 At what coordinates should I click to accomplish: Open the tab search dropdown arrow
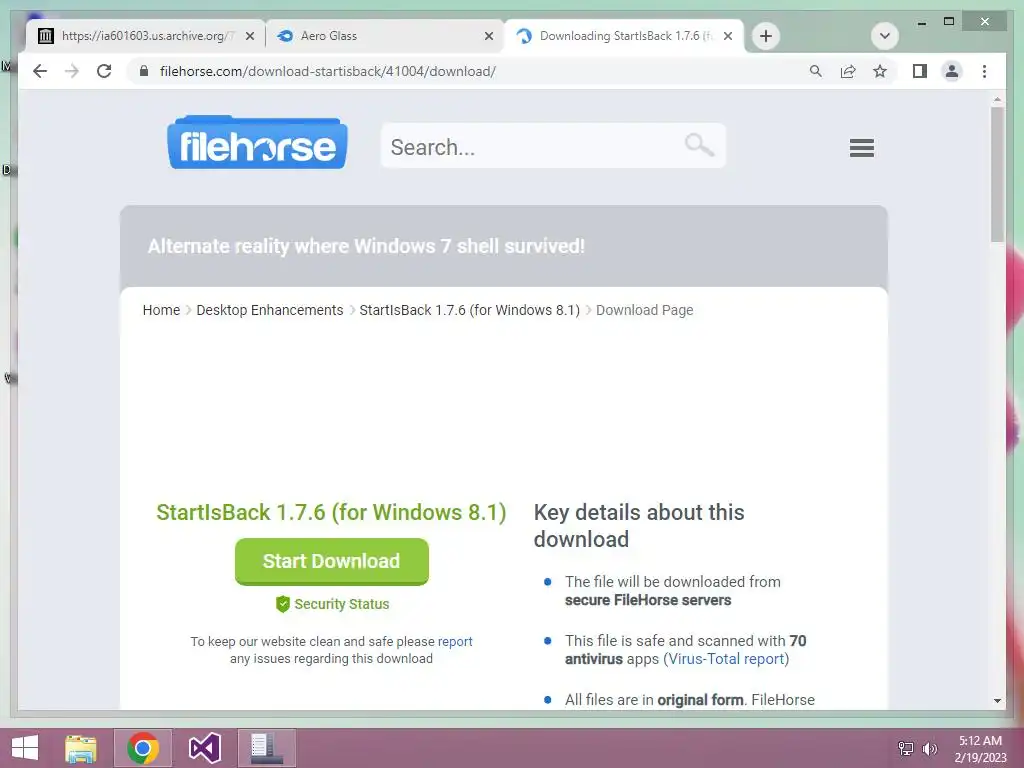tap(884, 36)
